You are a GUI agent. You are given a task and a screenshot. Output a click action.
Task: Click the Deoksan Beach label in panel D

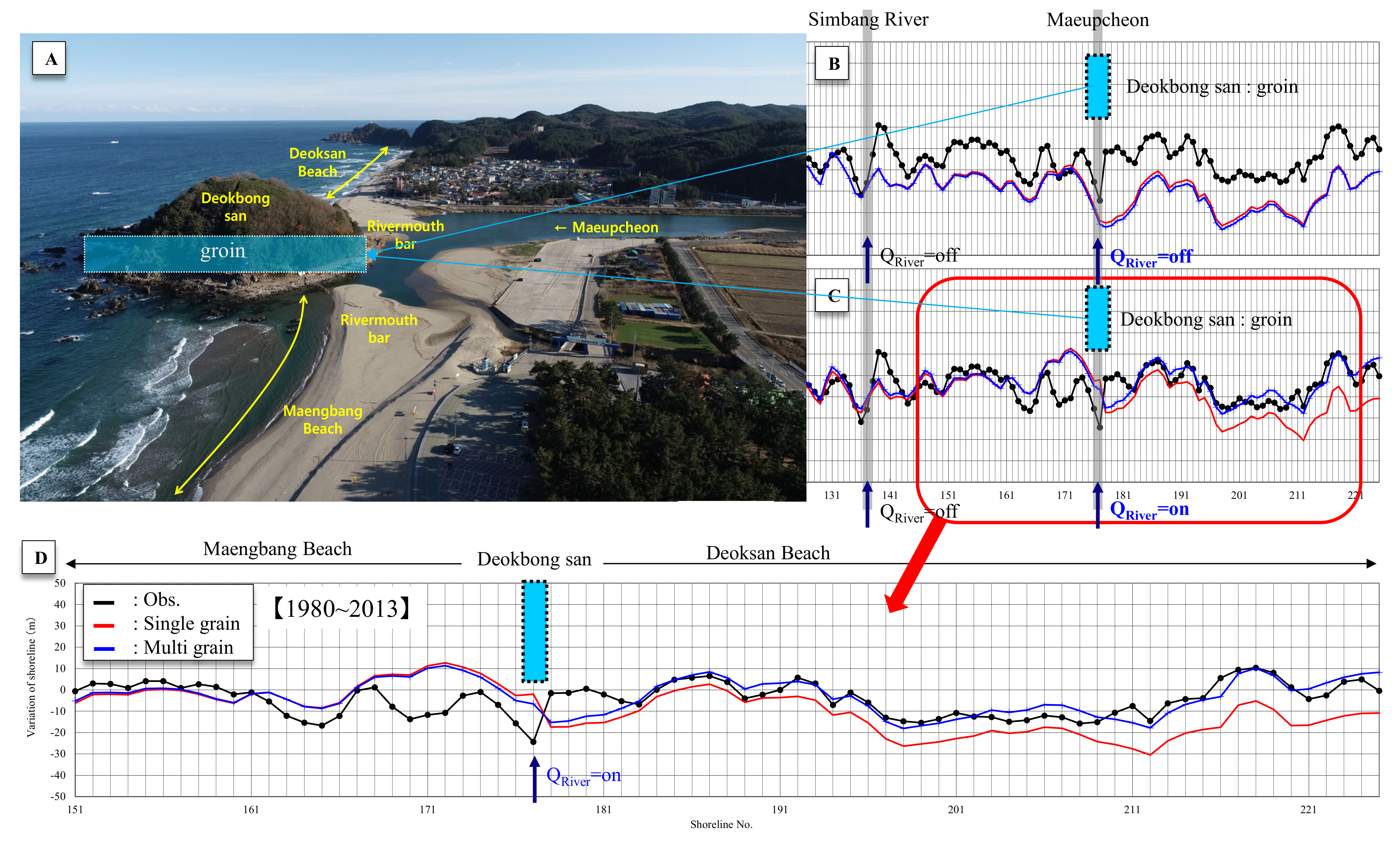pyautogui.click(x=767, y=553)
